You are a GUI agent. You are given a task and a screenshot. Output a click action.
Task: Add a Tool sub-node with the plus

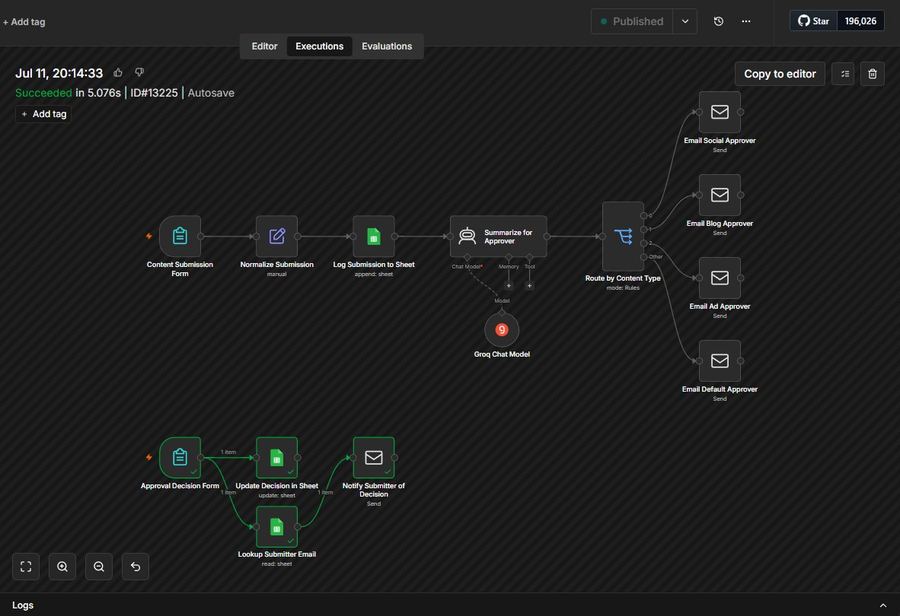click(529, 285)
